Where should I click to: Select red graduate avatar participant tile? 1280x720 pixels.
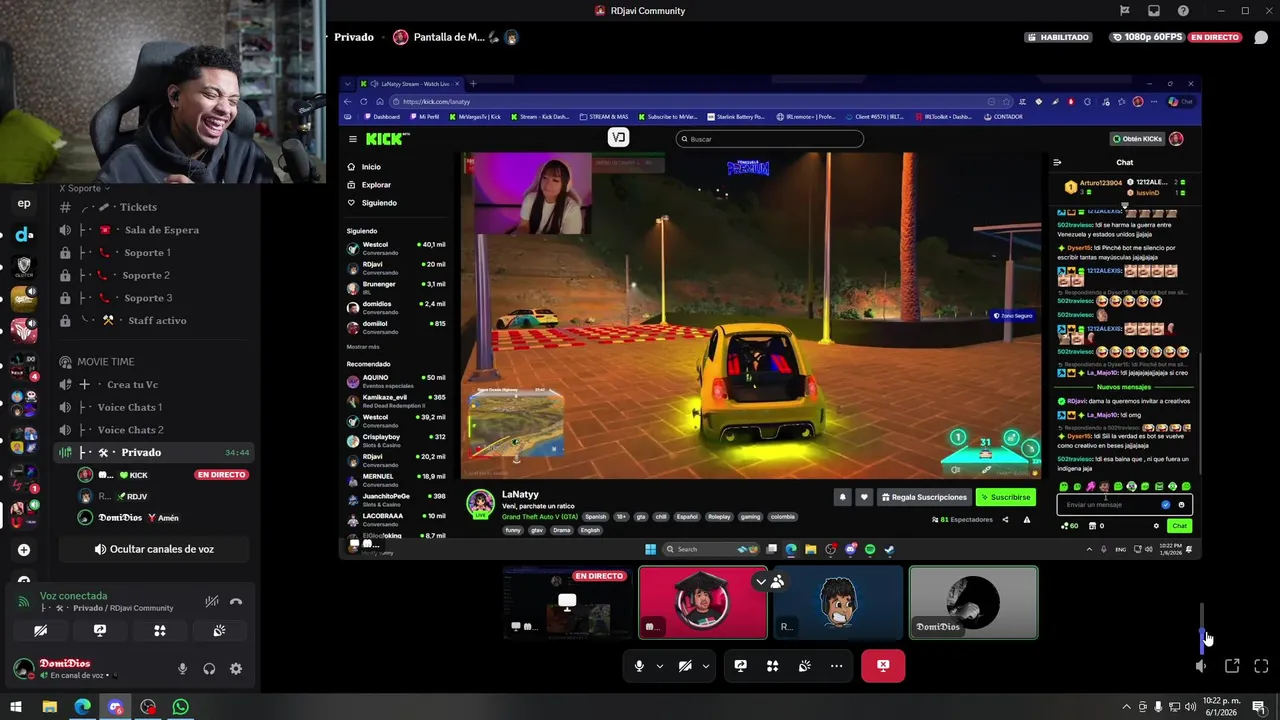click(703, 603)
